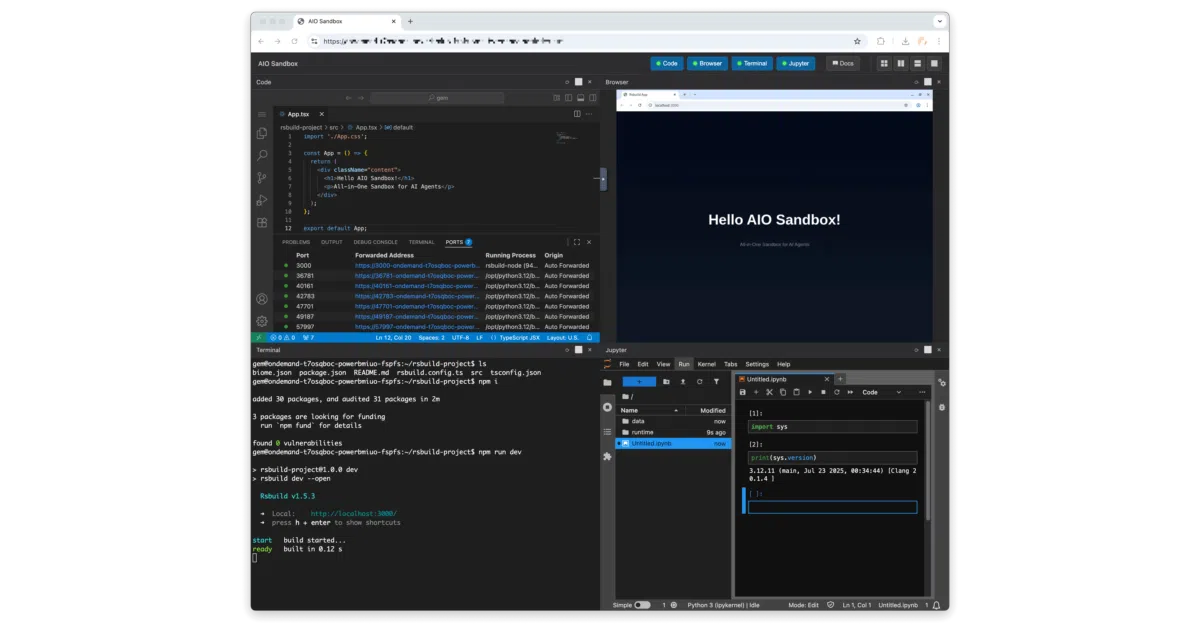Open the forwarded address link for port 3000

pyautogui.click(x=417, y=266)
